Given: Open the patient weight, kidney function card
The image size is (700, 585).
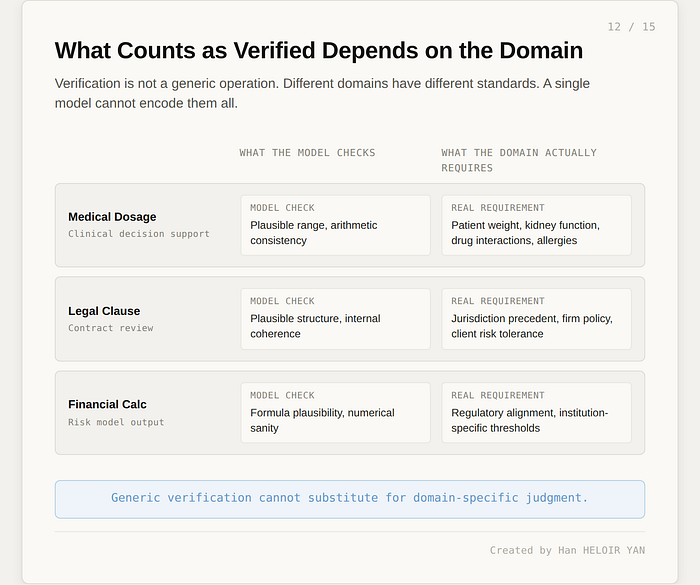Looking at the screenshot, I should [x=537, y=226].
